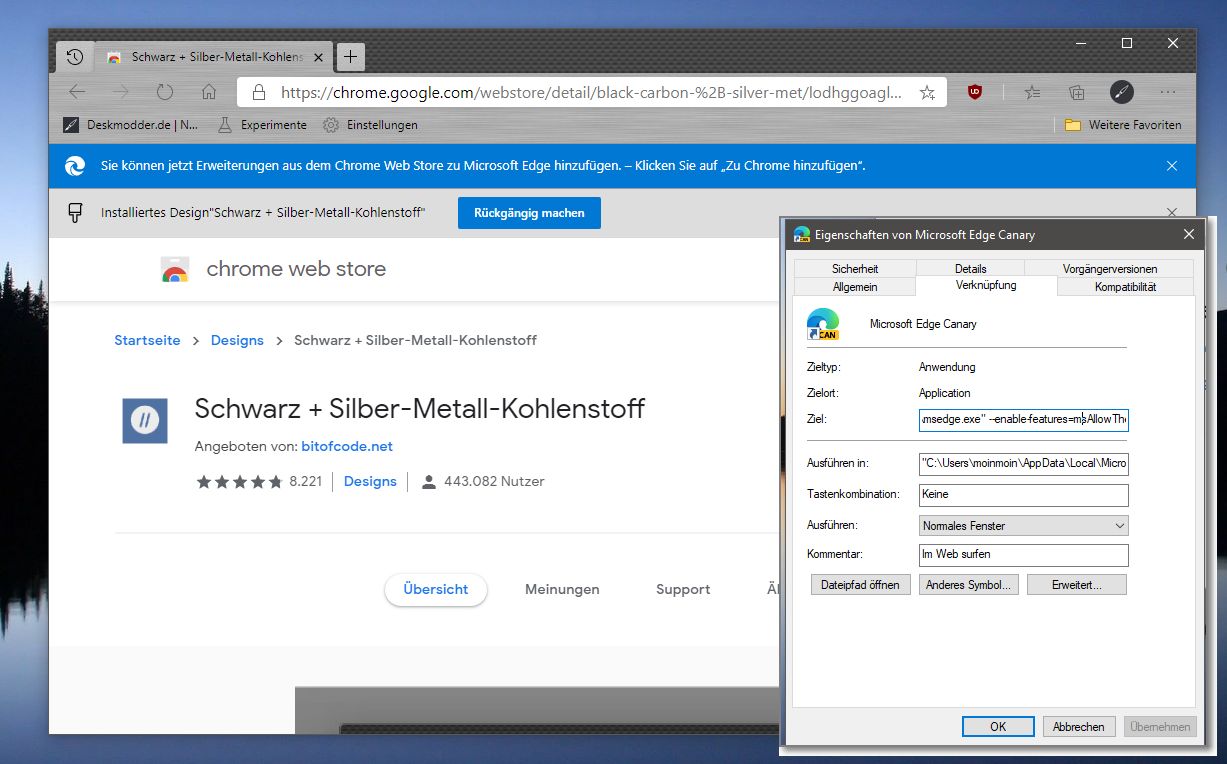This screenshot has height=764, width=1227.
Task: Click the address bar padlock icon
Action: click(x=259, y=92)
